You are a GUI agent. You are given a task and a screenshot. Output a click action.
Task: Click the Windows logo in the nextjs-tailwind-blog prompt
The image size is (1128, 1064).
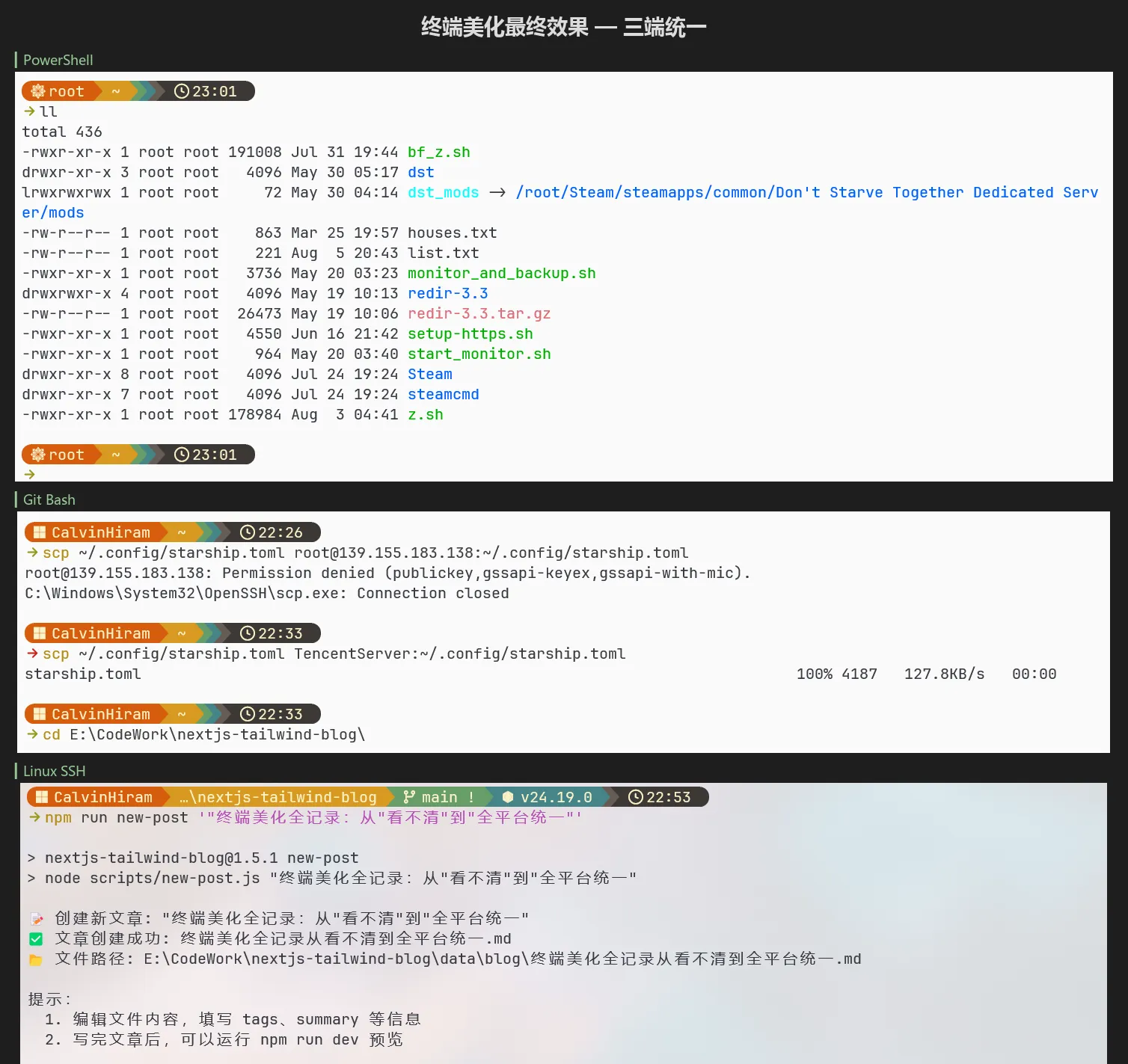pos(42,797)
